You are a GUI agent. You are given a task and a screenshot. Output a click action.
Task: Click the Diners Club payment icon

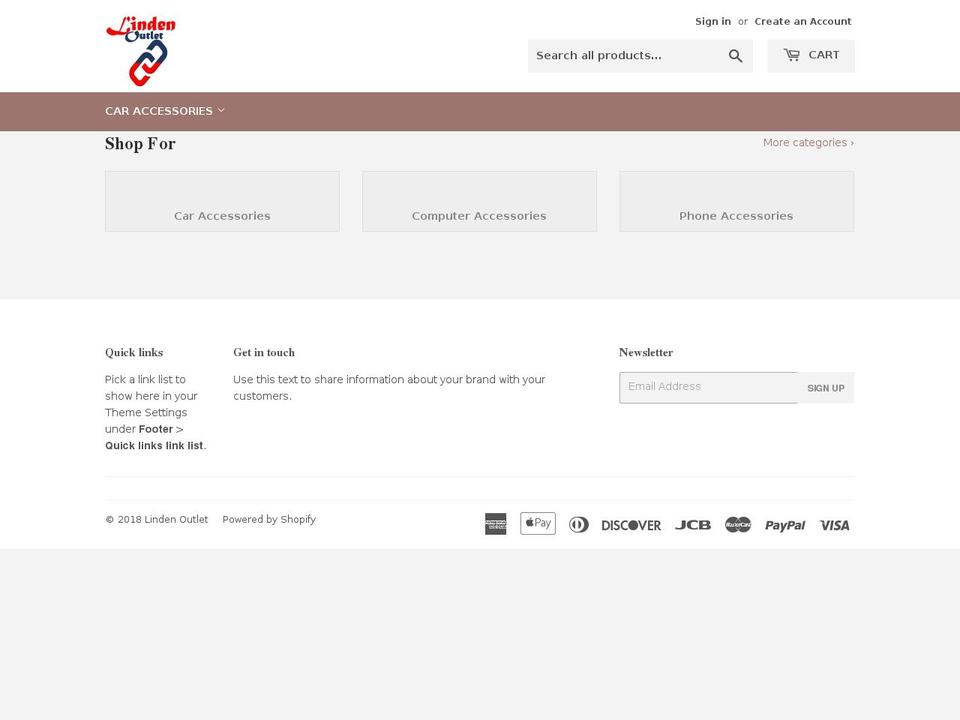579,525
